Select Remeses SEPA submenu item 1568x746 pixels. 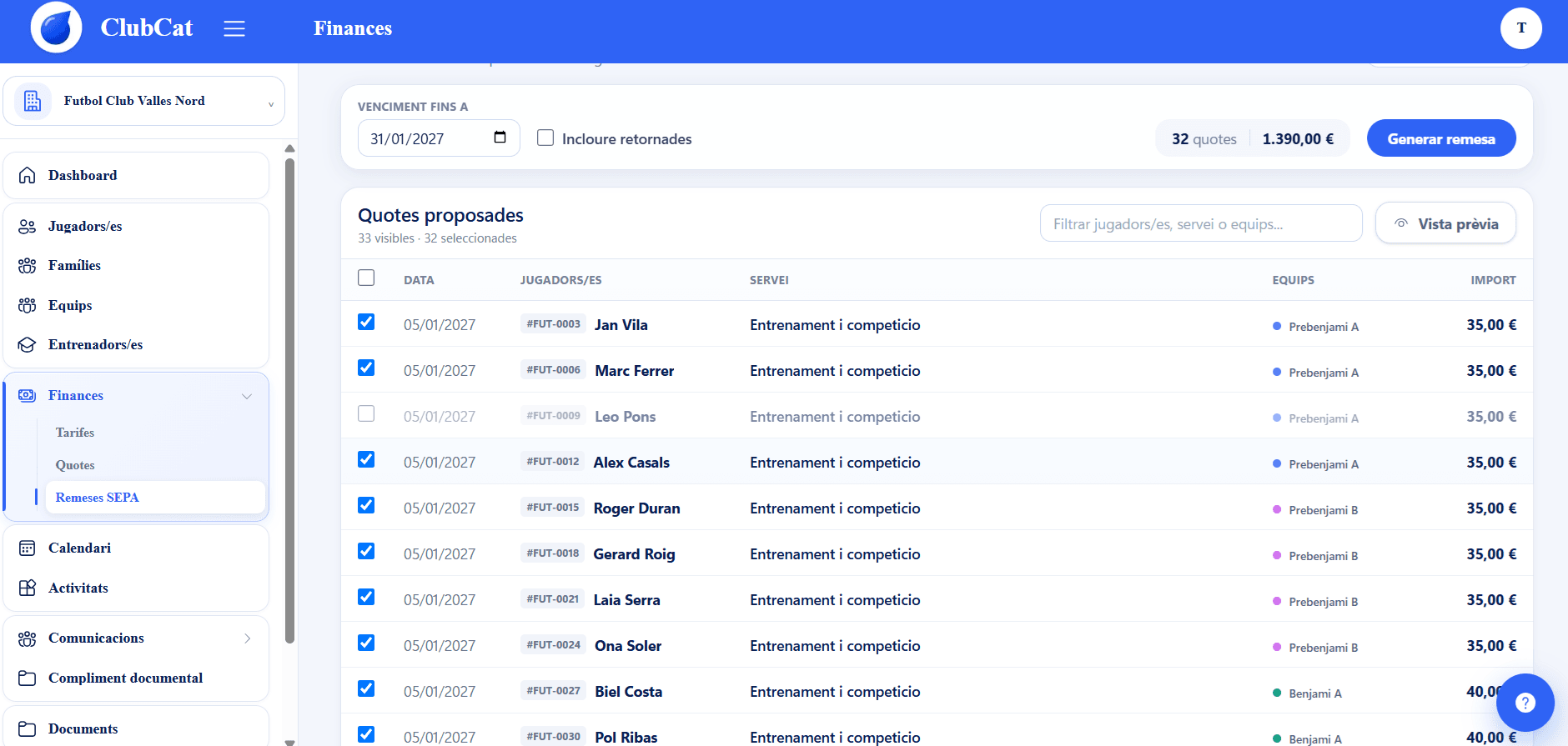155,498
